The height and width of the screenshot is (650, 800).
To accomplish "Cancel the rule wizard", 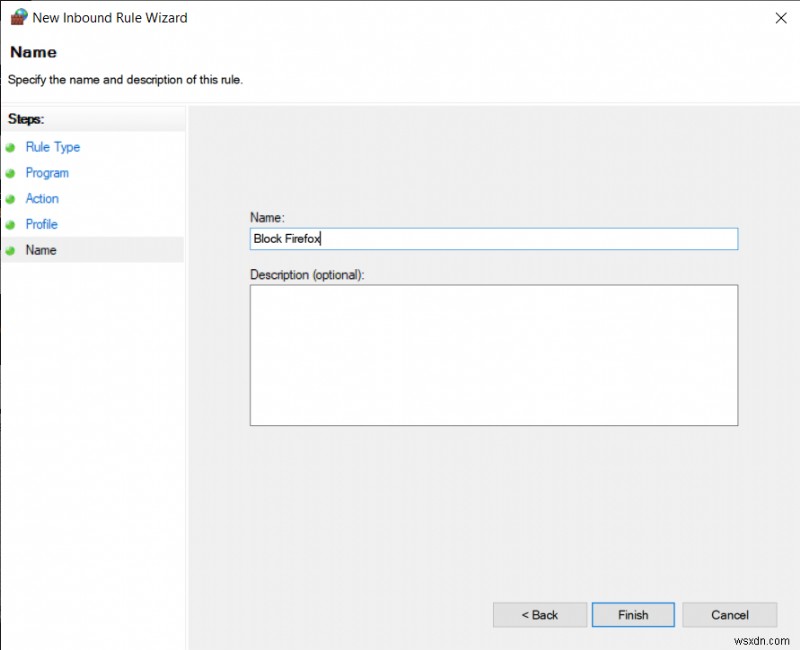I will point(730,615).
